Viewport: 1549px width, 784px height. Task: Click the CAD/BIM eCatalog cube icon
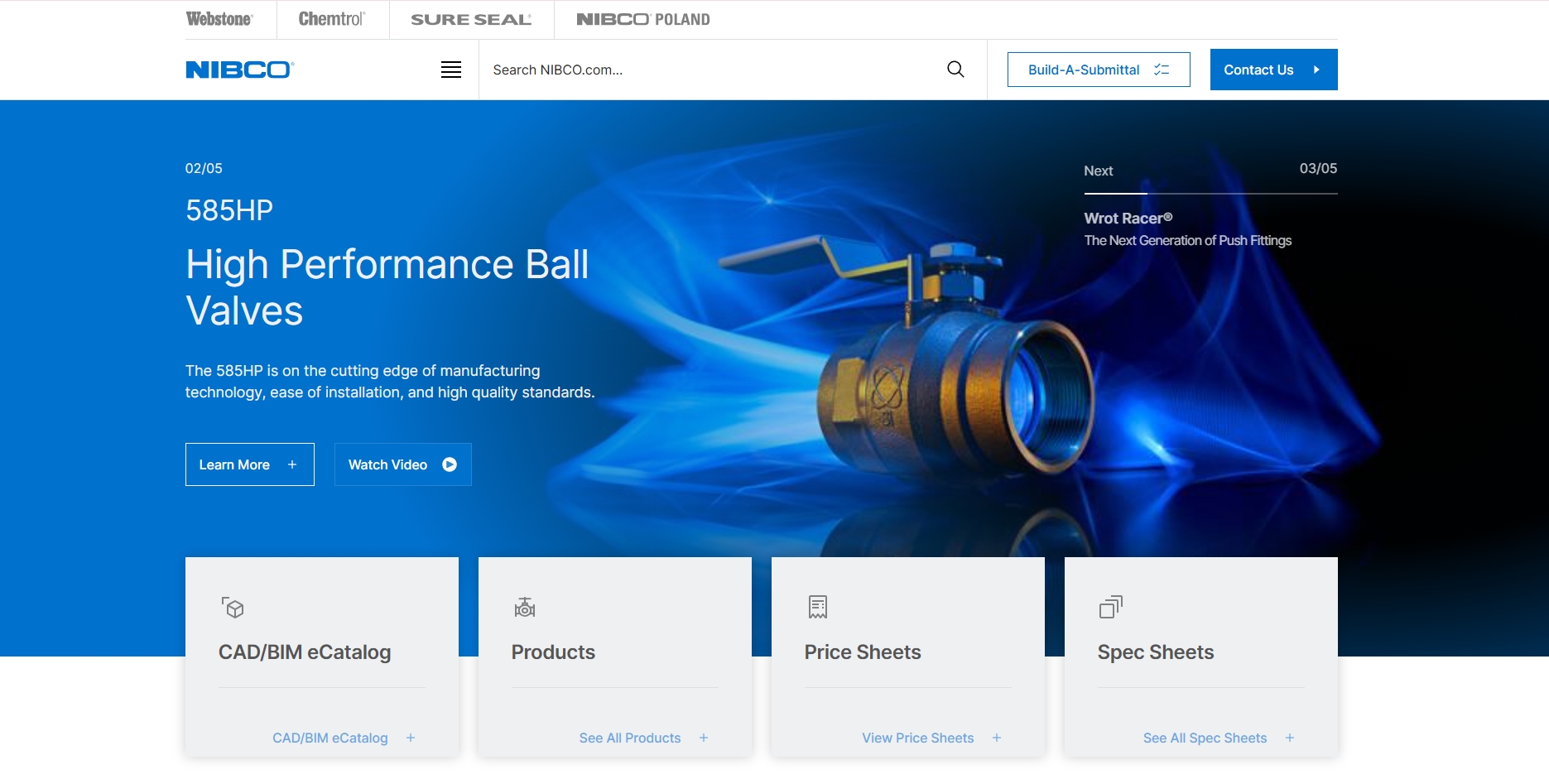(x=233, y=608)
